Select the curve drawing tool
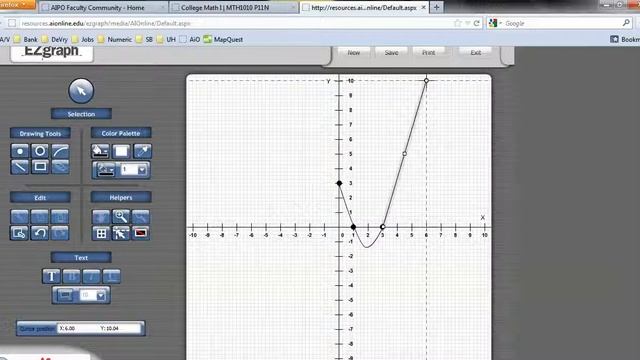640x360 pixels. coord(60,151)
